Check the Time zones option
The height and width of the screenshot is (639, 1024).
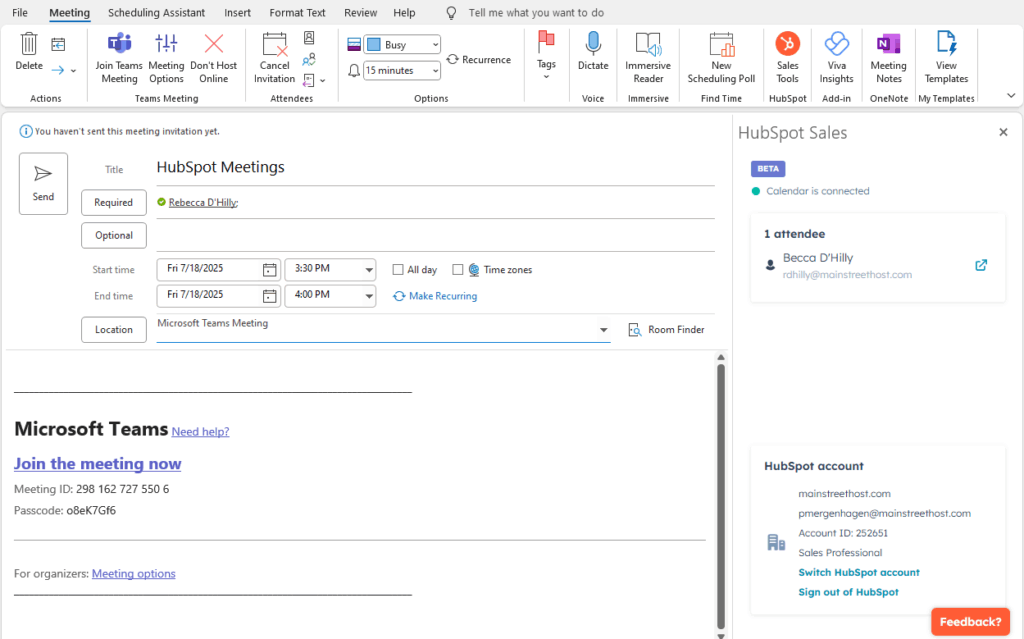coord(458,269)
